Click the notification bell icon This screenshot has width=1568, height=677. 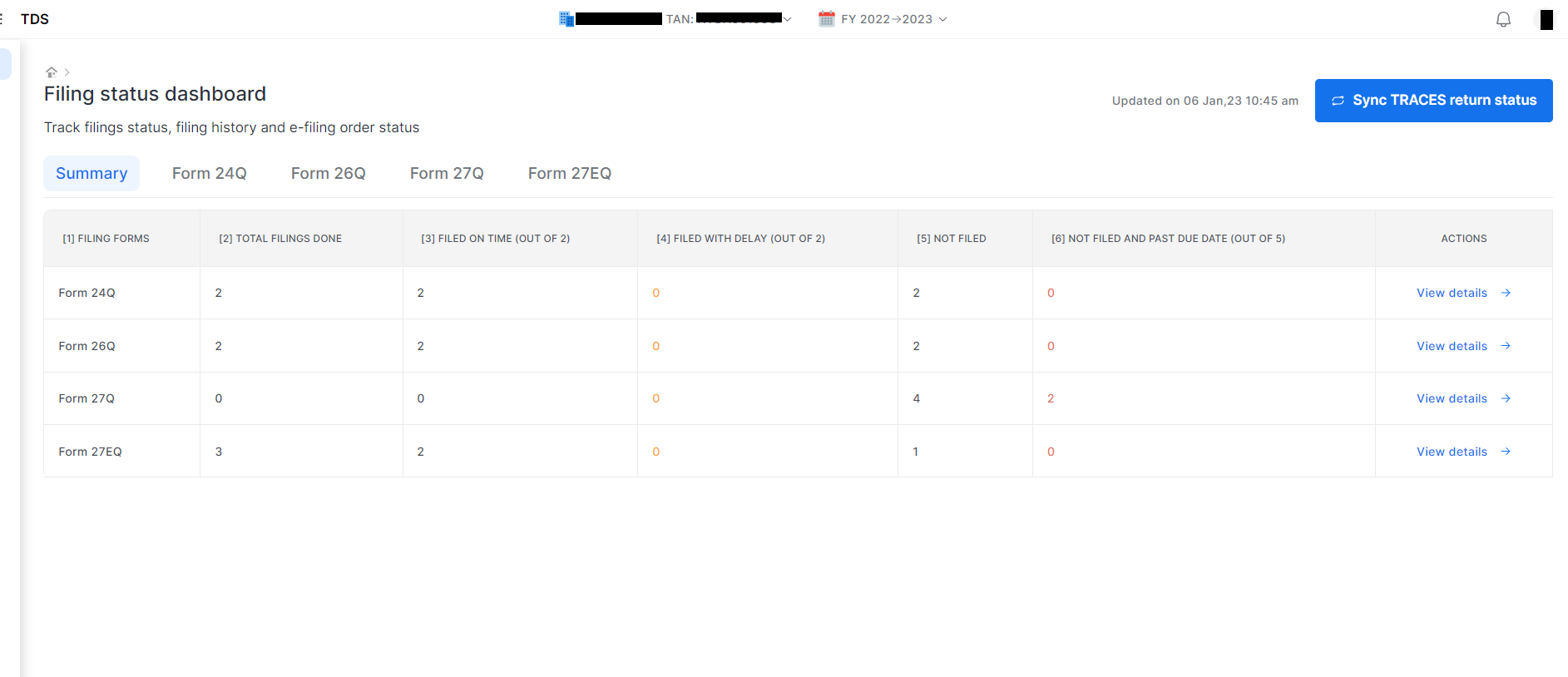[1503, 19]
